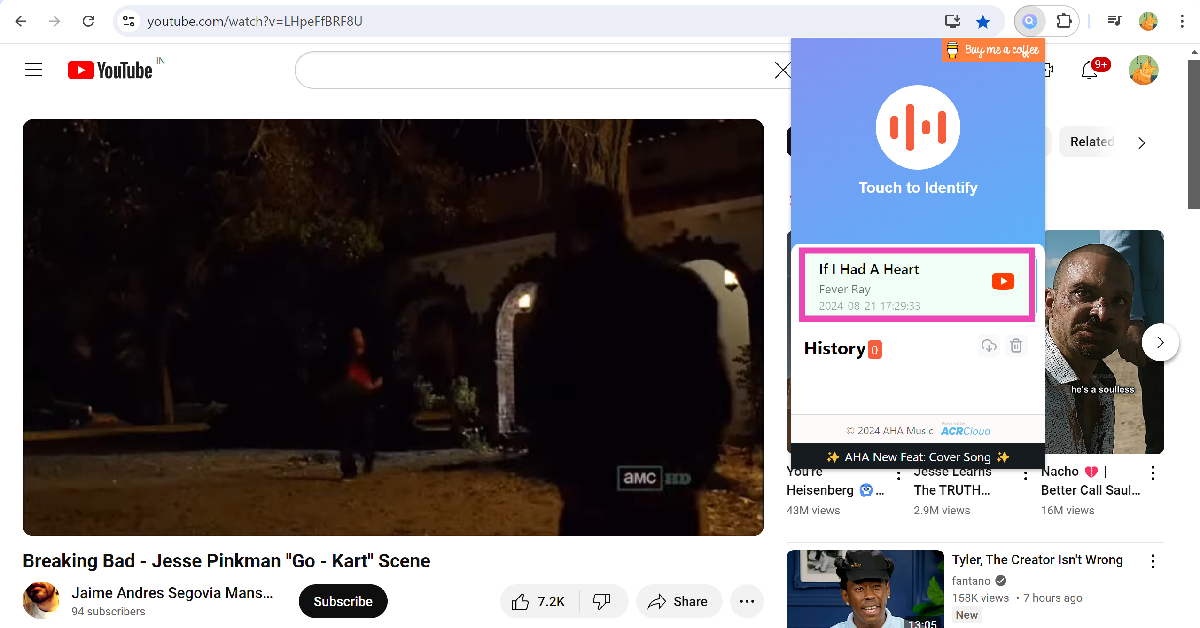The image size is (1200, 628).
Task: Click the Share button
Action: pos(678,601)
